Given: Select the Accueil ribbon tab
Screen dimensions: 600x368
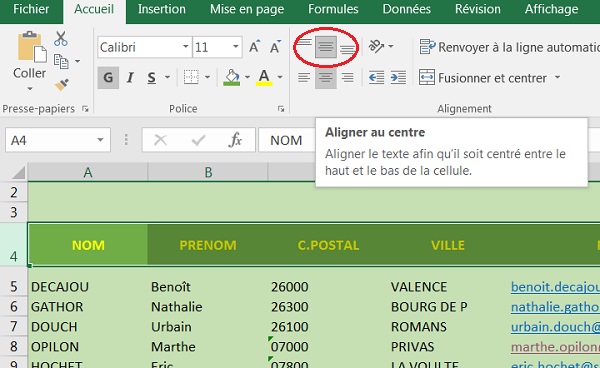Looking at the screenshot, I should pos(94,9).
